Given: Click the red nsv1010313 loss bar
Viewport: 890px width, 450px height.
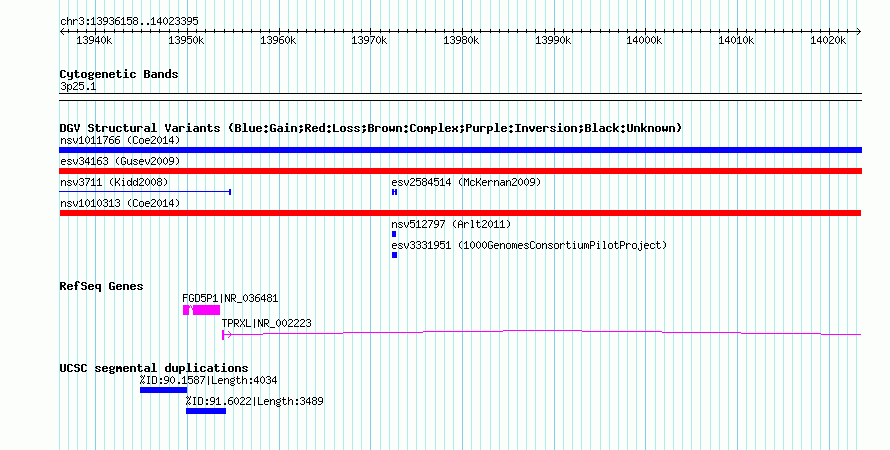Looking at the screenshot, I should (460, 213).
